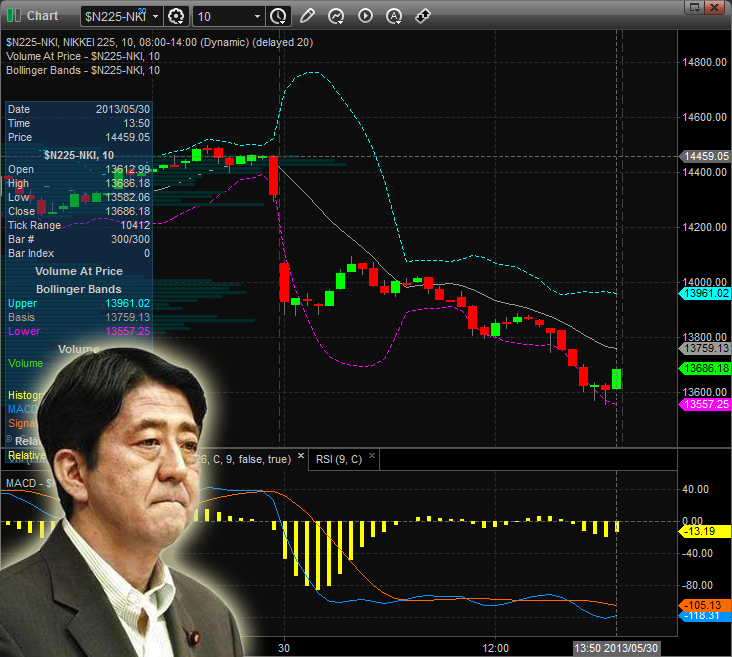Viewport: 732px width, 657px height.
Task: Click the green 13686.18 last price label
Action: tap(705, 368)
